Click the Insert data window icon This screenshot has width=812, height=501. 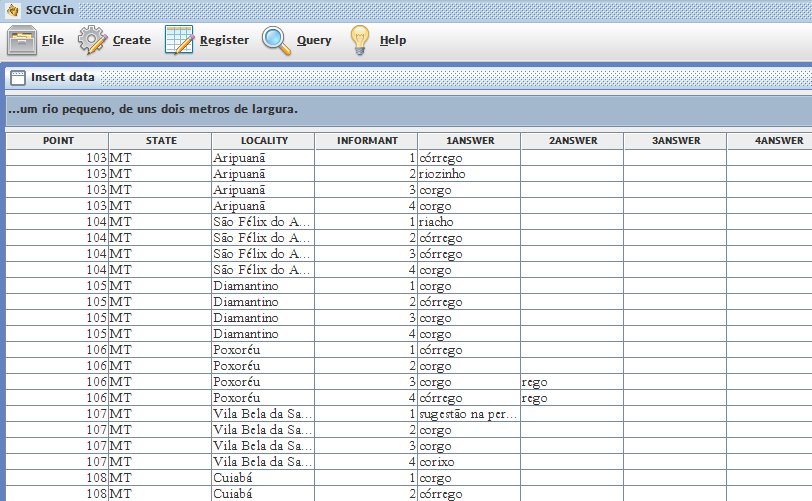click(x=18, y=77)
